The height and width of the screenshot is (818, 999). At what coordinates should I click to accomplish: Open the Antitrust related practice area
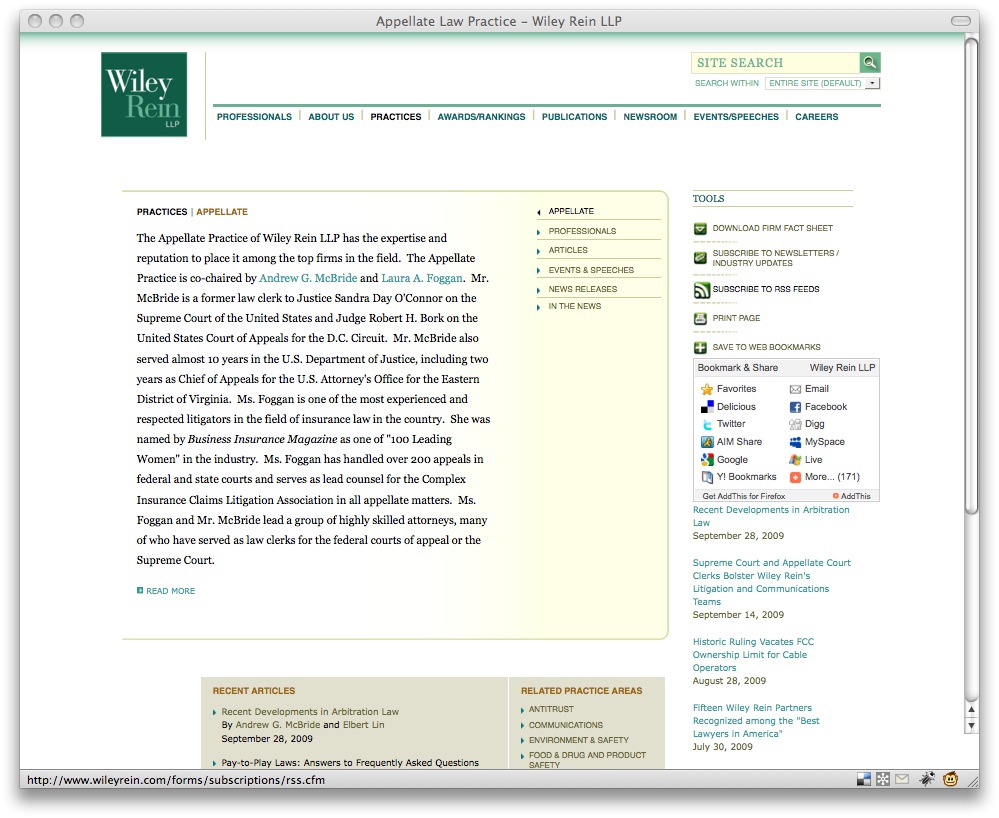(x=551, y=709)
